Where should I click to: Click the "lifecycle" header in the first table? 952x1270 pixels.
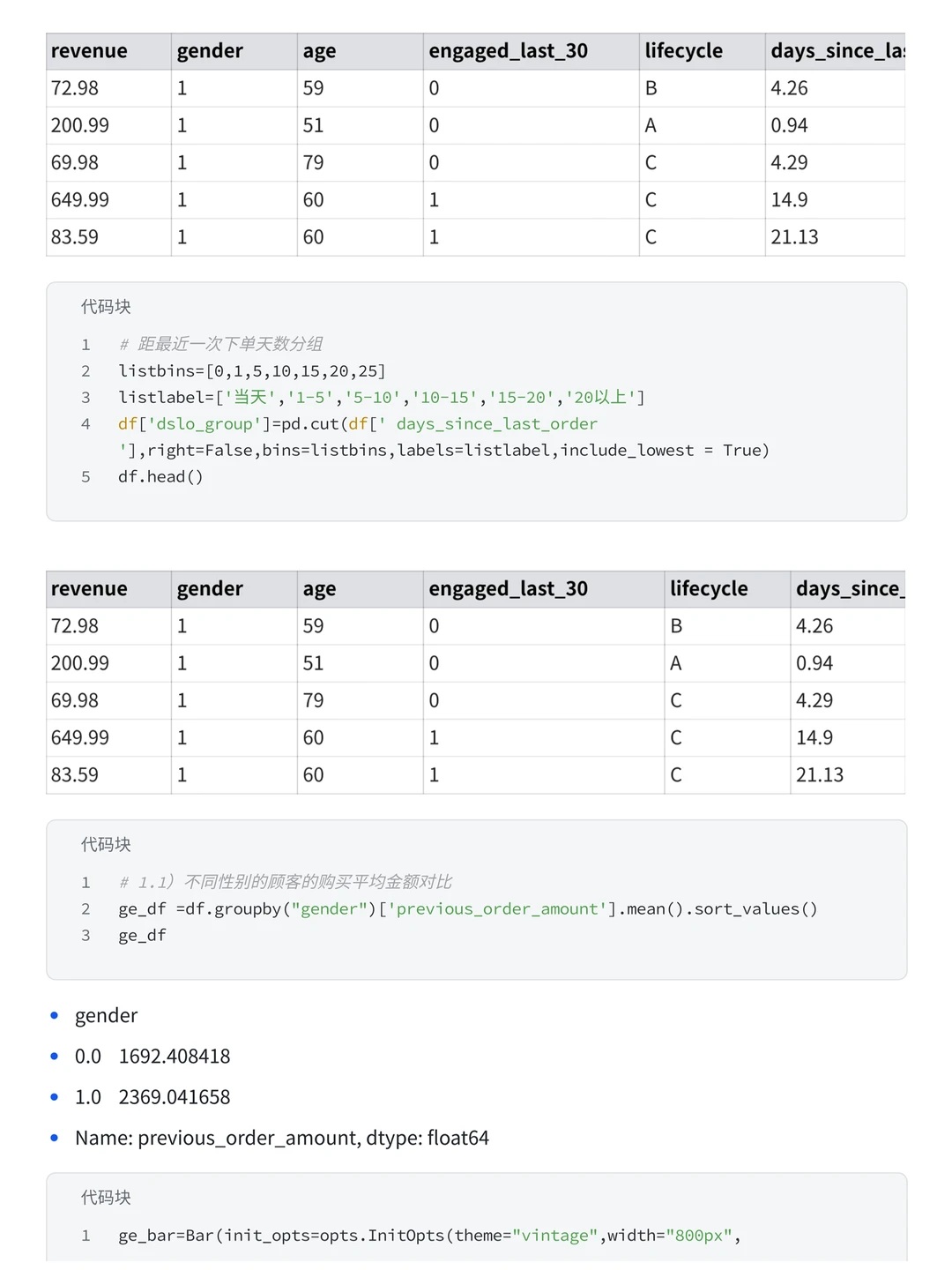coord(683,51)
